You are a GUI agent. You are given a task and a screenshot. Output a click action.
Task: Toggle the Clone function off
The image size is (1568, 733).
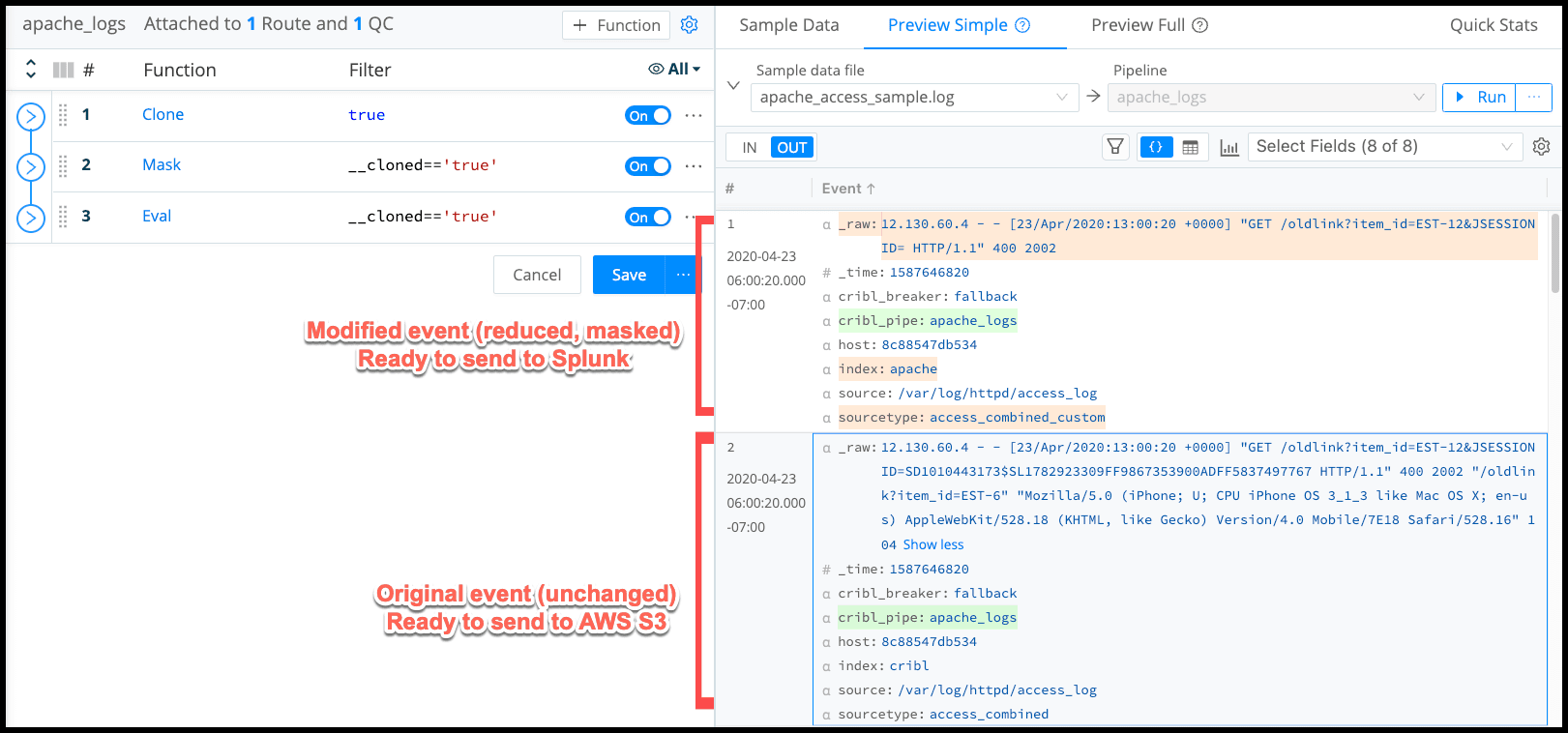coord(647,115)
